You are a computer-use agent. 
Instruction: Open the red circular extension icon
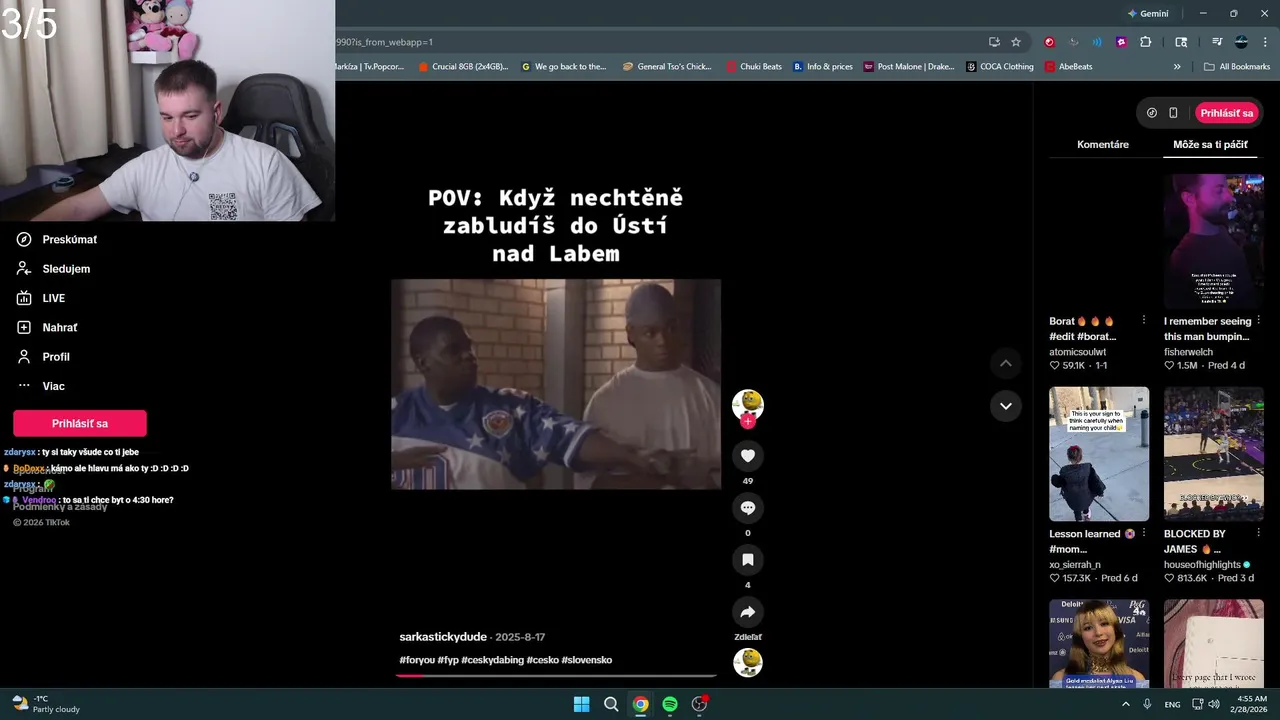coord(1049,42)
